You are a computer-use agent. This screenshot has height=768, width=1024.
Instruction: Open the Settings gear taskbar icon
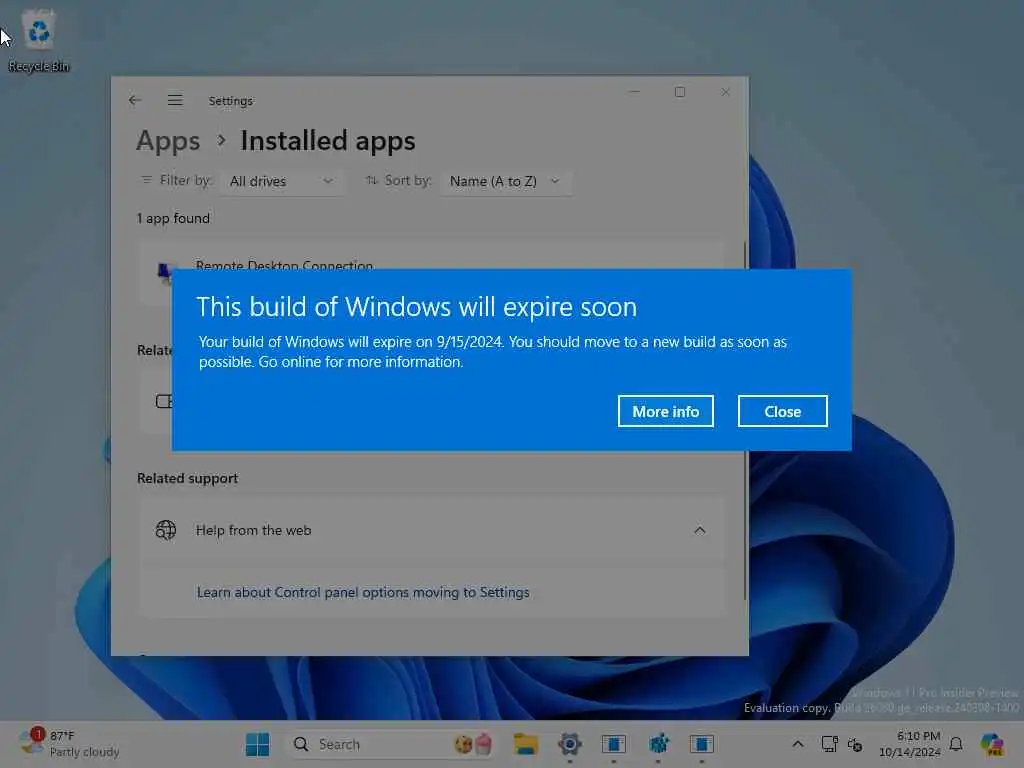(569, 744)
